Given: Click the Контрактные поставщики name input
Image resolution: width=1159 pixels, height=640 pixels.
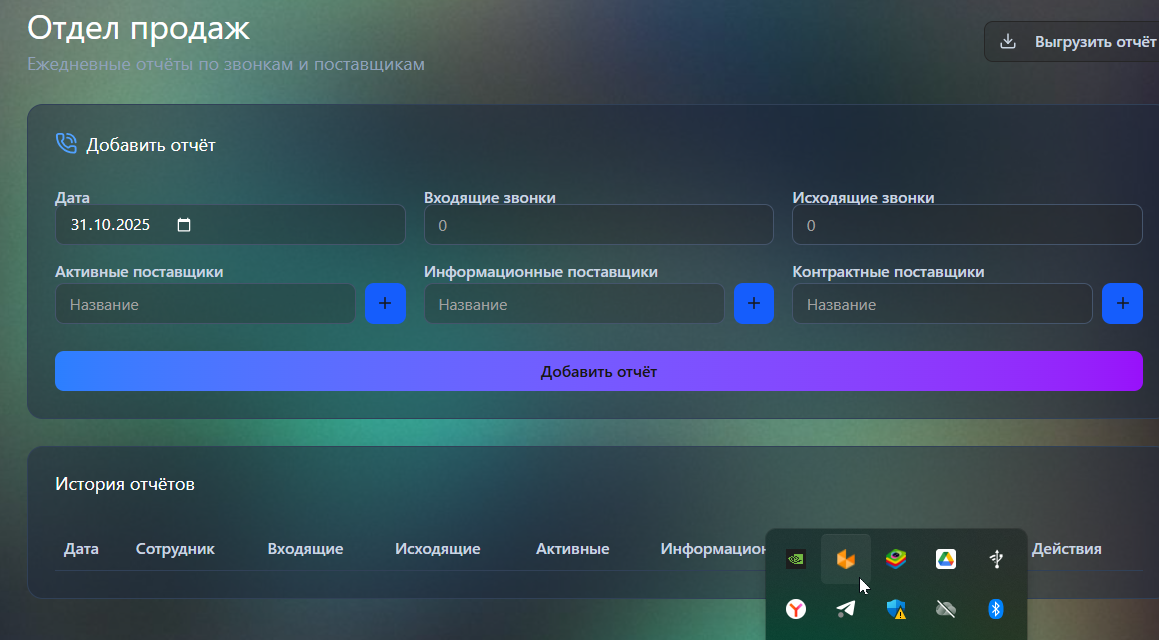Looking at the screenshot, I should pos(942,304).
